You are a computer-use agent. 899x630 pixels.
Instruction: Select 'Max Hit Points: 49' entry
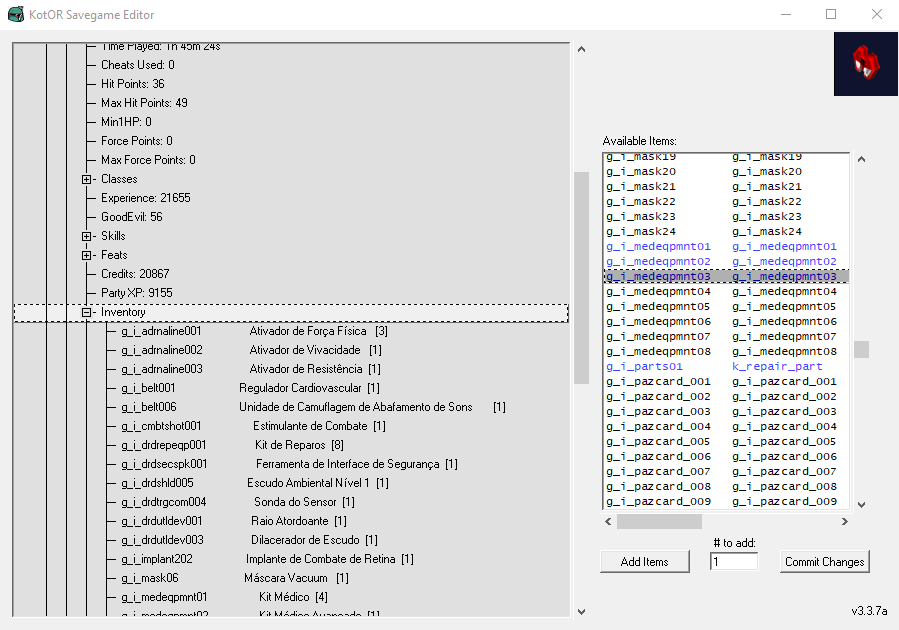(144, 103)
